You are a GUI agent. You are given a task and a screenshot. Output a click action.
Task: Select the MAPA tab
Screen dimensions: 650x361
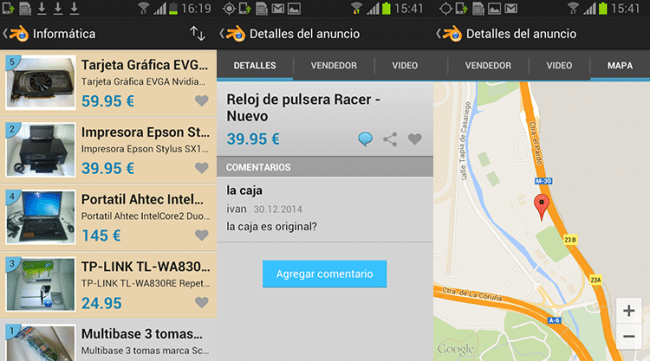[620, 65]
